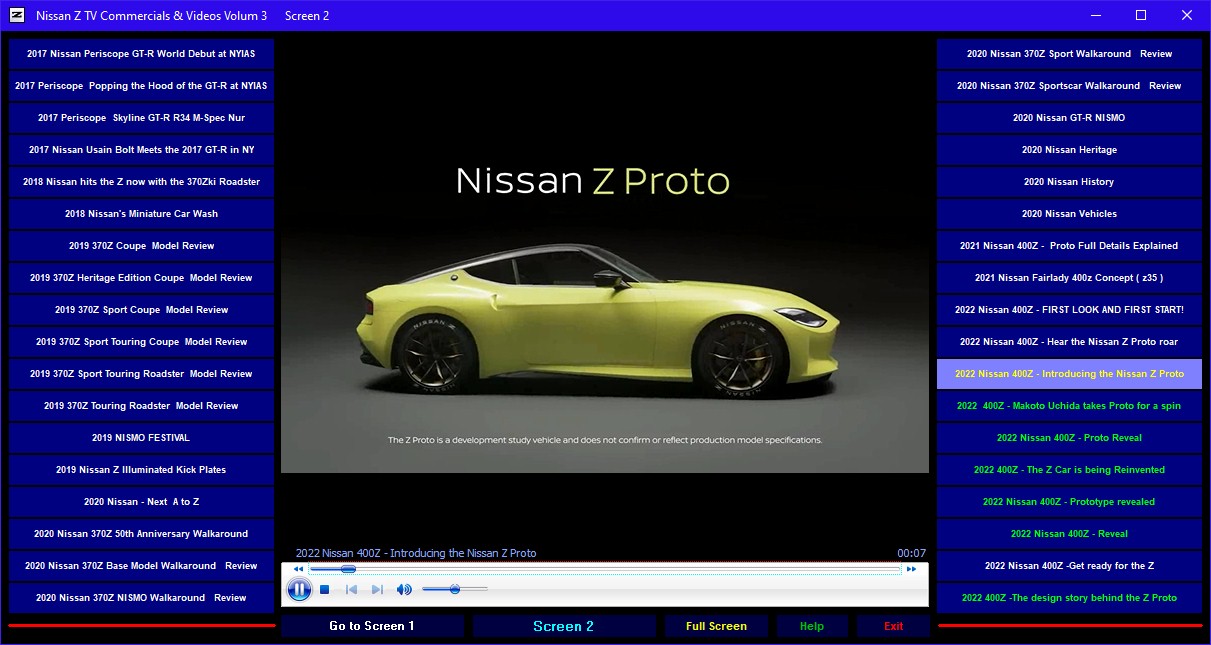Click the Screen 2 button
The height and width of the screenshot is (645, 1211).
pyautogui.click(x=564, y=626)
